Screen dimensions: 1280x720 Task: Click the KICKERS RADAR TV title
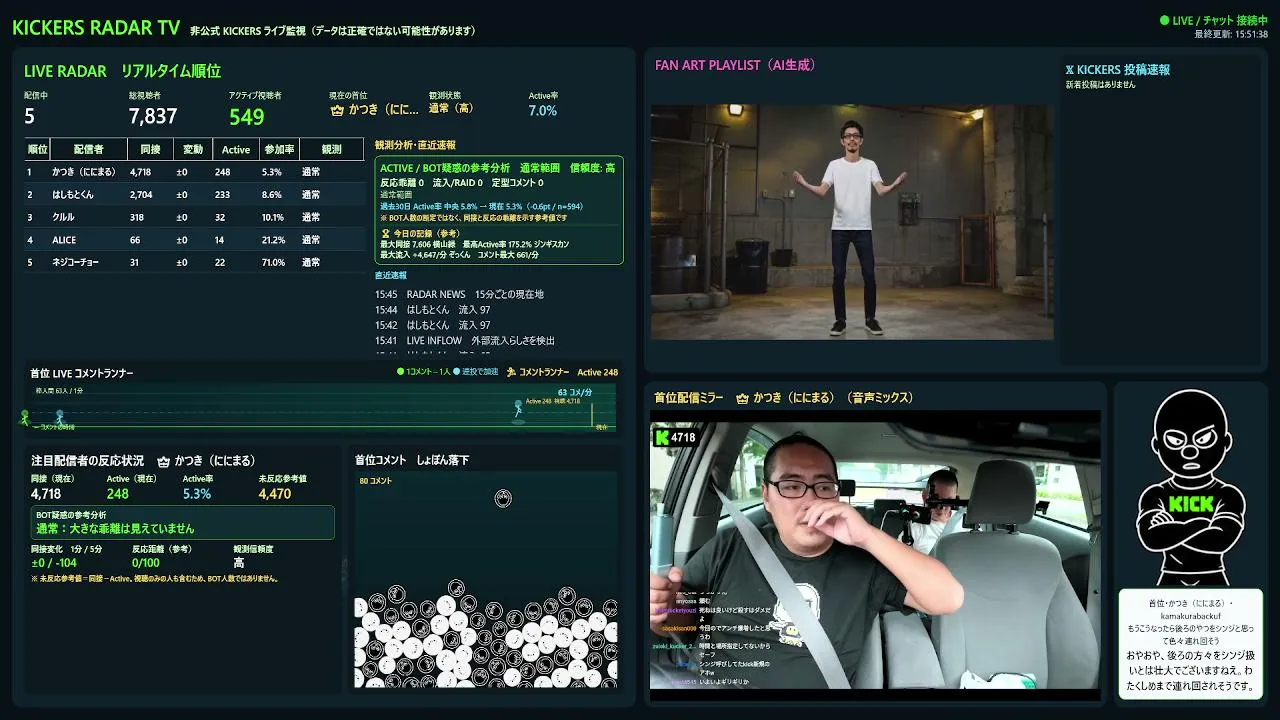click(x=96, y=28)
